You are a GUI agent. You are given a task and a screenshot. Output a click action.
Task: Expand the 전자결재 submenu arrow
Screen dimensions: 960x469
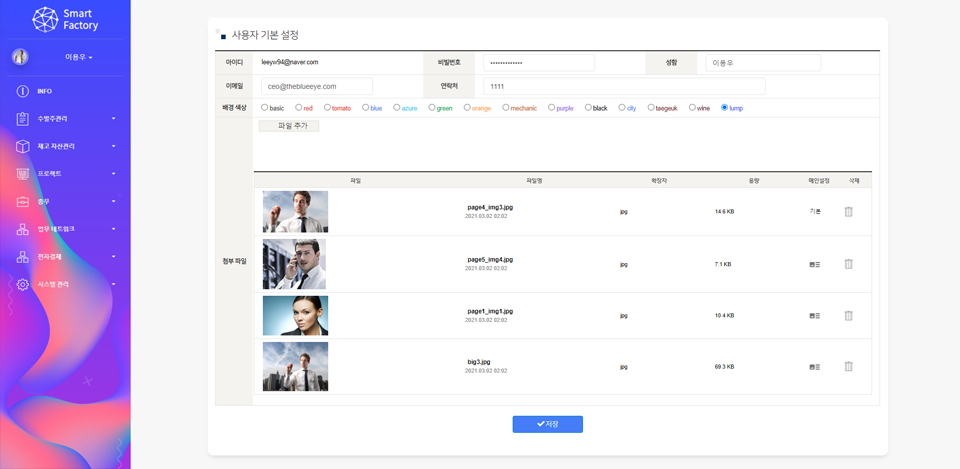113,257
